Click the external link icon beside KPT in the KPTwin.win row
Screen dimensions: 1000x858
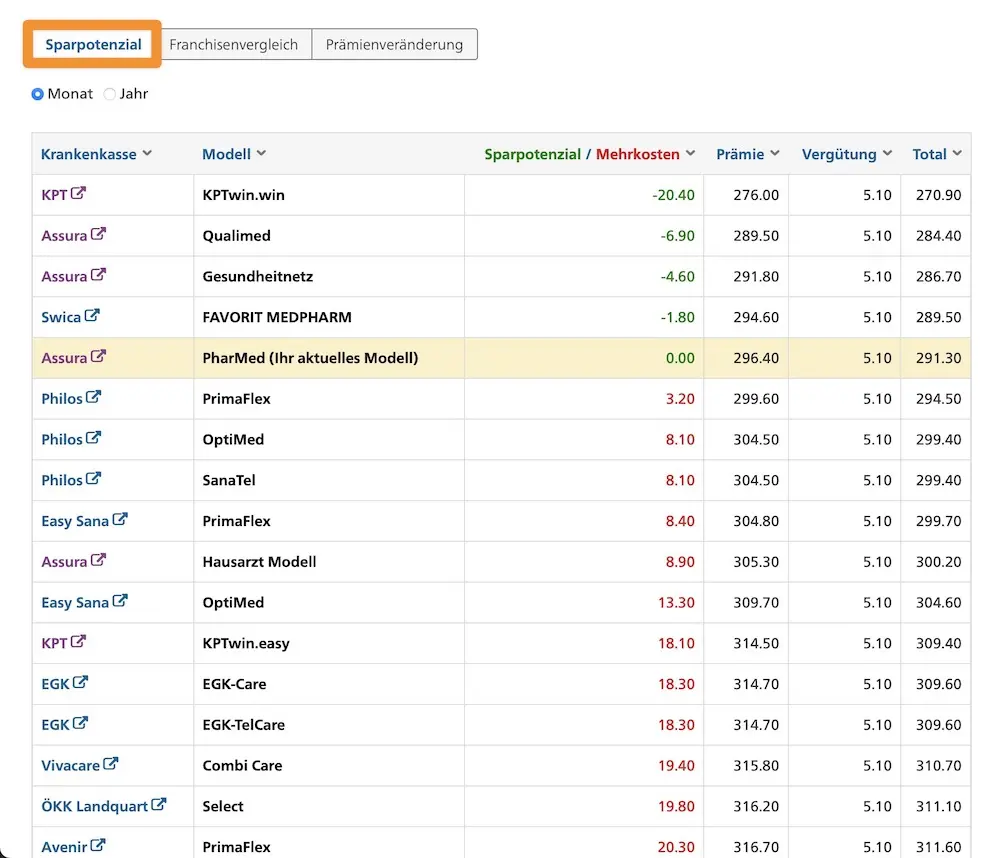click(78, 193)
